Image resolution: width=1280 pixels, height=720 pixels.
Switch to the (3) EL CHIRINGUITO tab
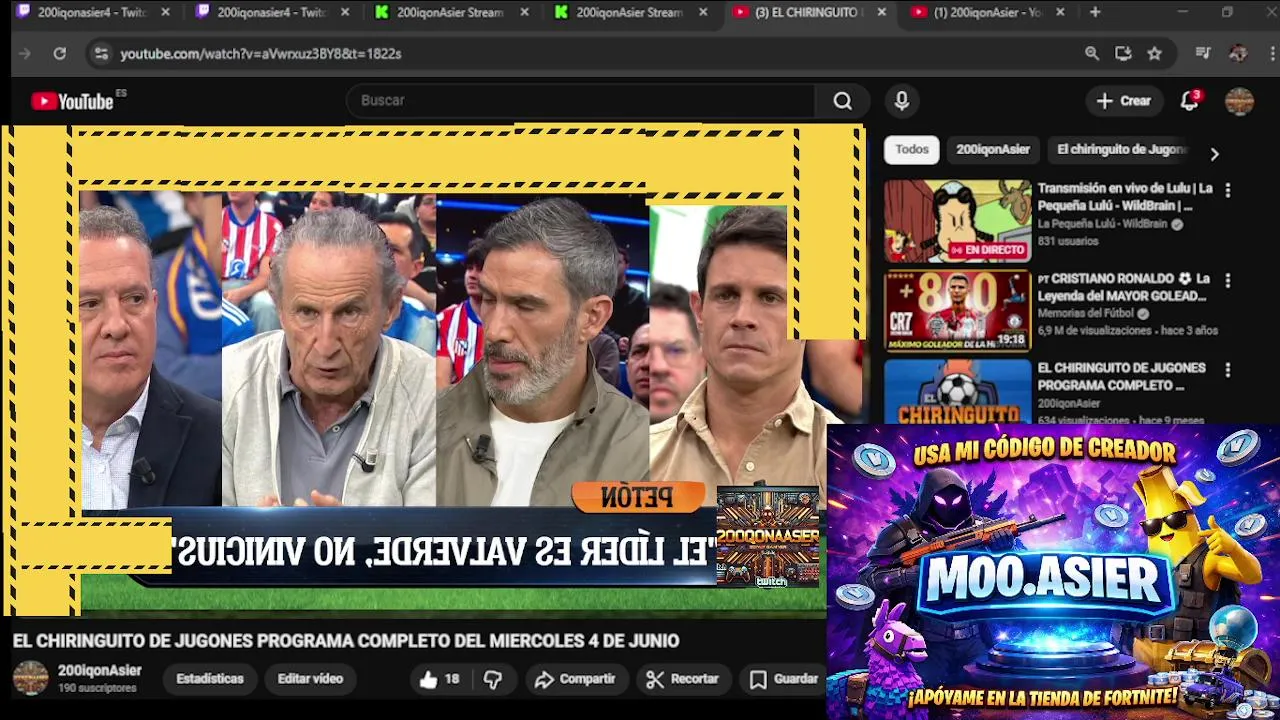coord(808,12)
